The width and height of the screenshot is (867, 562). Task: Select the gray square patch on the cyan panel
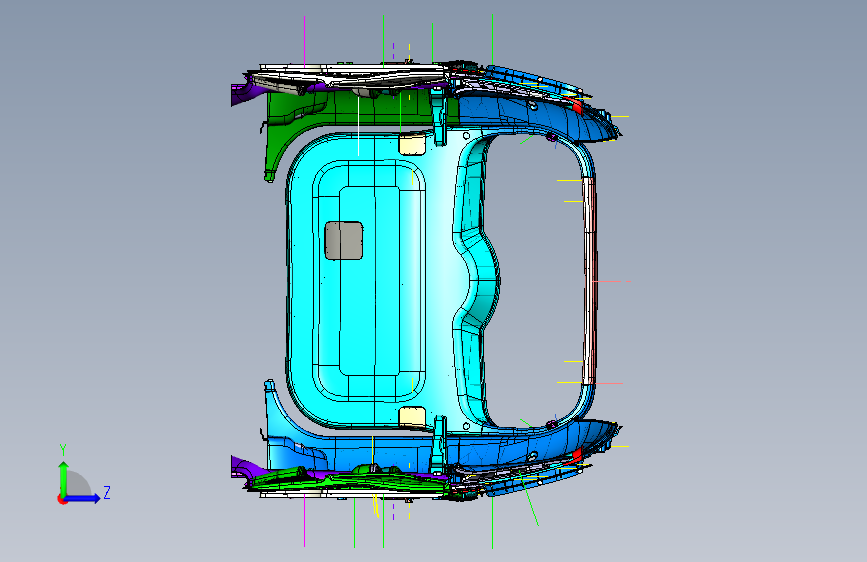[344, 241]
